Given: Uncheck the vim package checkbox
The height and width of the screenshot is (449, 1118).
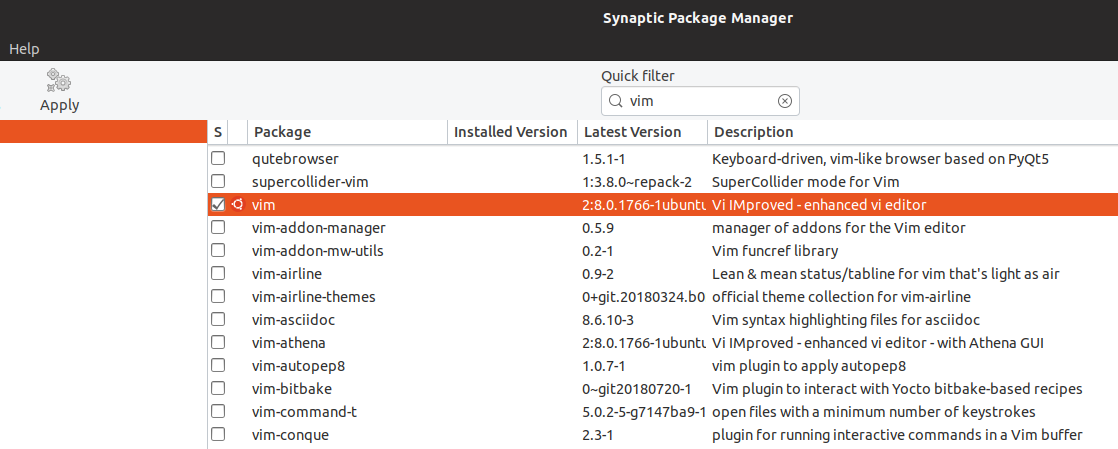Looking at the screenshot, I should (x=218, y=205).
